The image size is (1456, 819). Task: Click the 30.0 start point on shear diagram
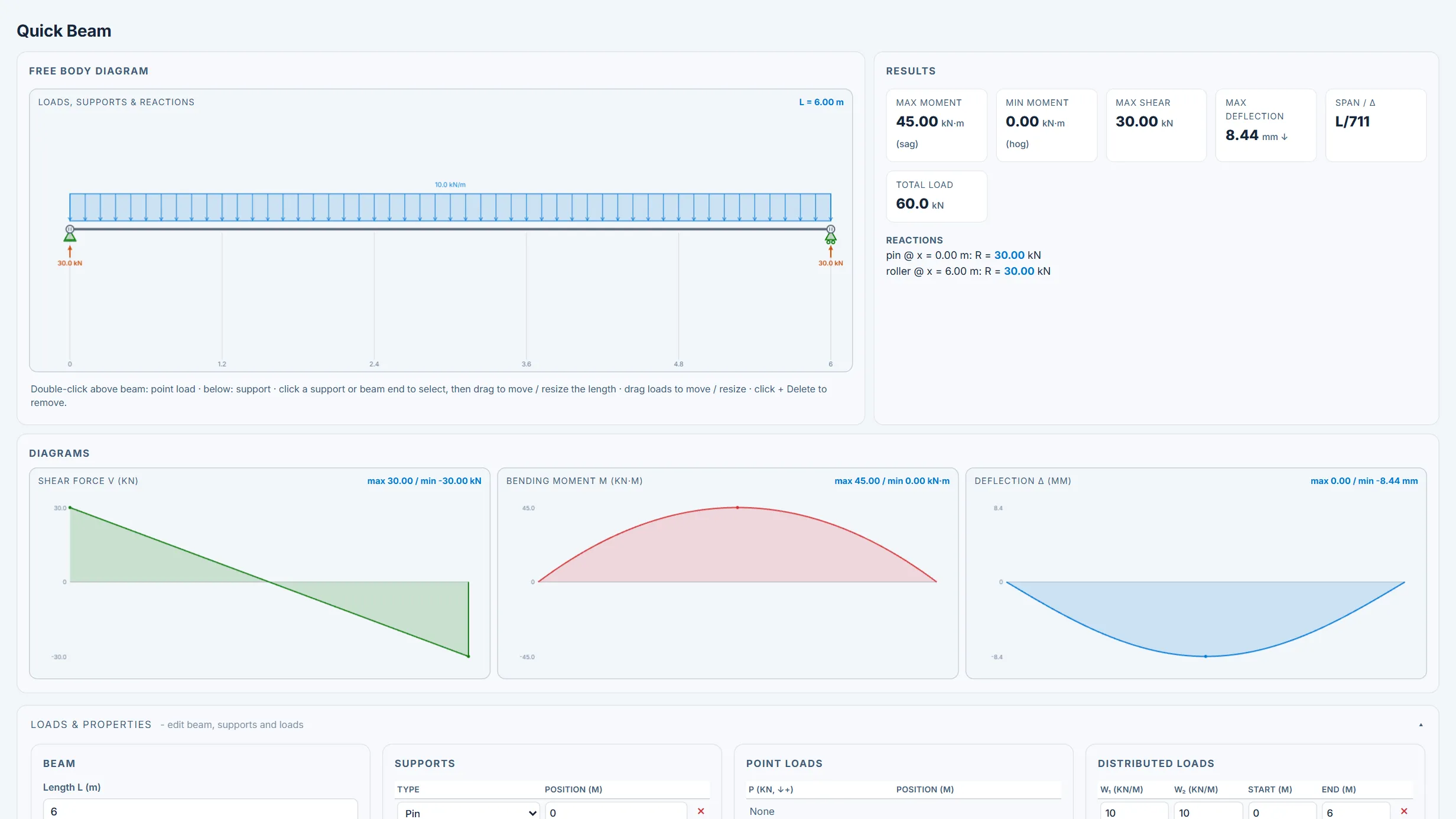(x=70, y=508)
